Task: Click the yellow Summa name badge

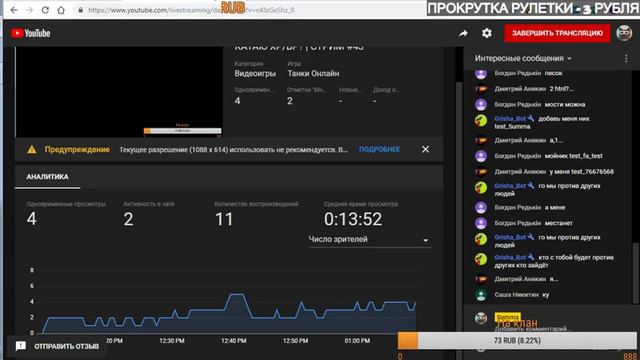Action: click(507, 317)
